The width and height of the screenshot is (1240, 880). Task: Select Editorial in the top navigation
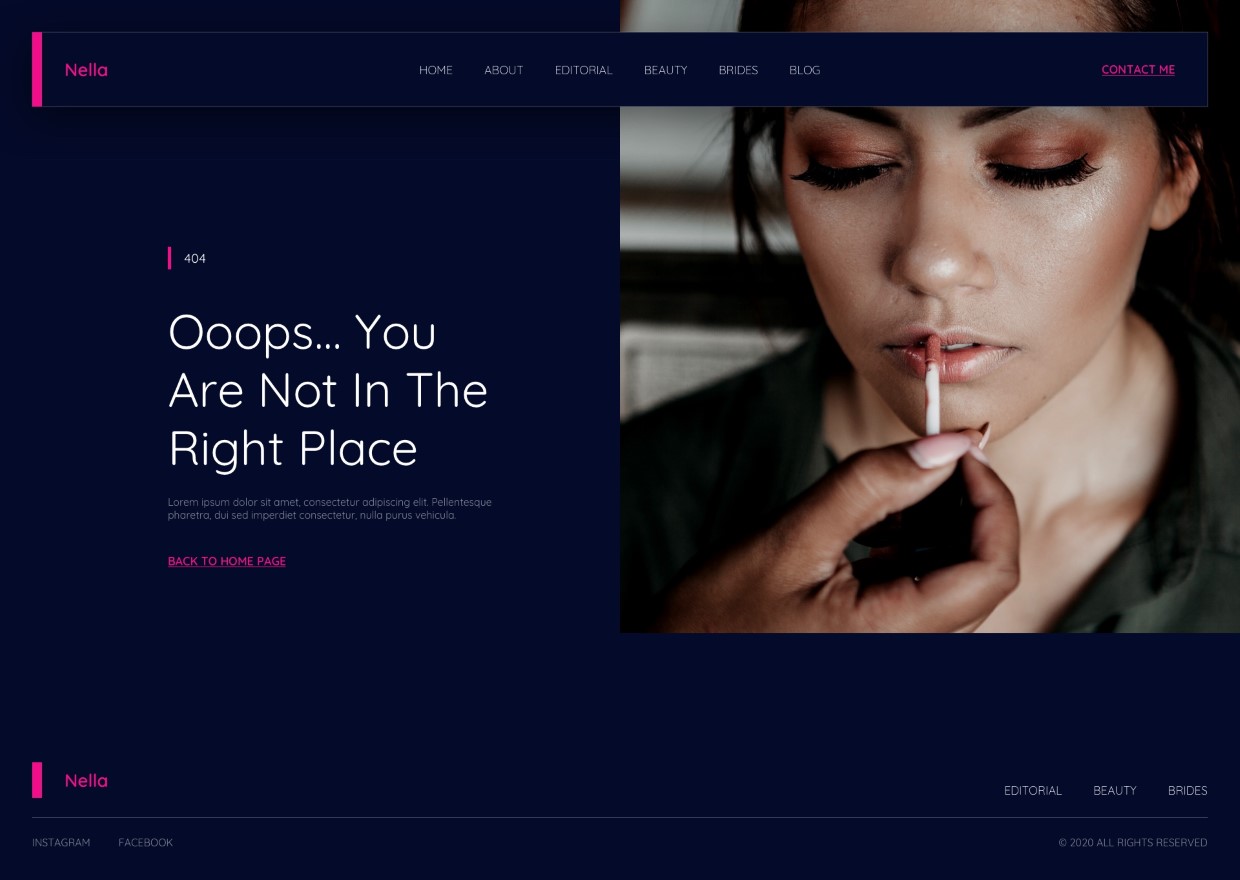[584, 70]
